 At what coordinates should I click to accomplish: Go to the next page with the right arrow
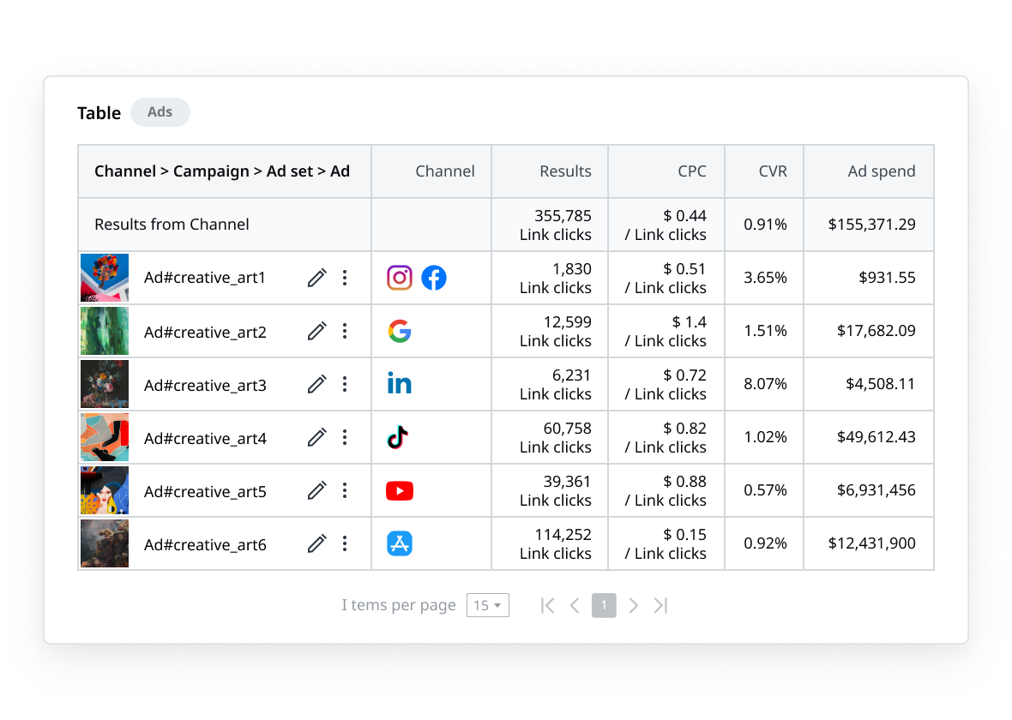click(633, 604)
